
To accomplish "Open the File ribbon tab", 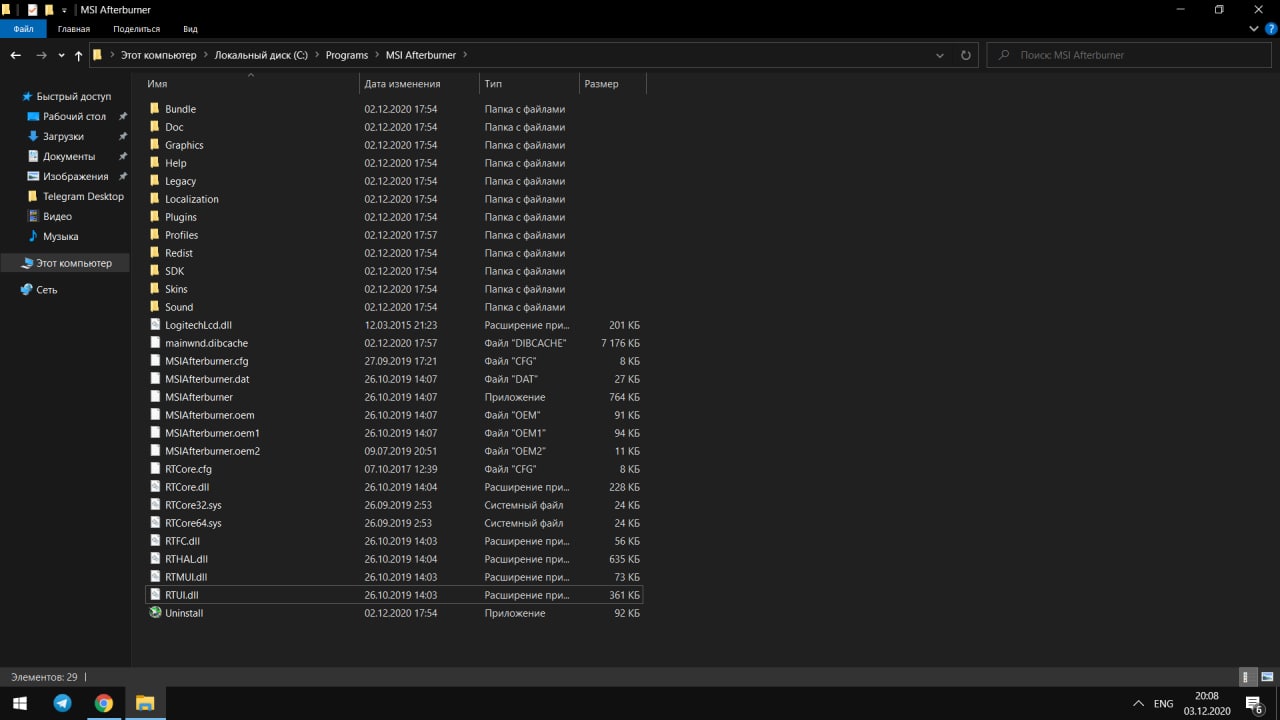I will click(23, 29).
